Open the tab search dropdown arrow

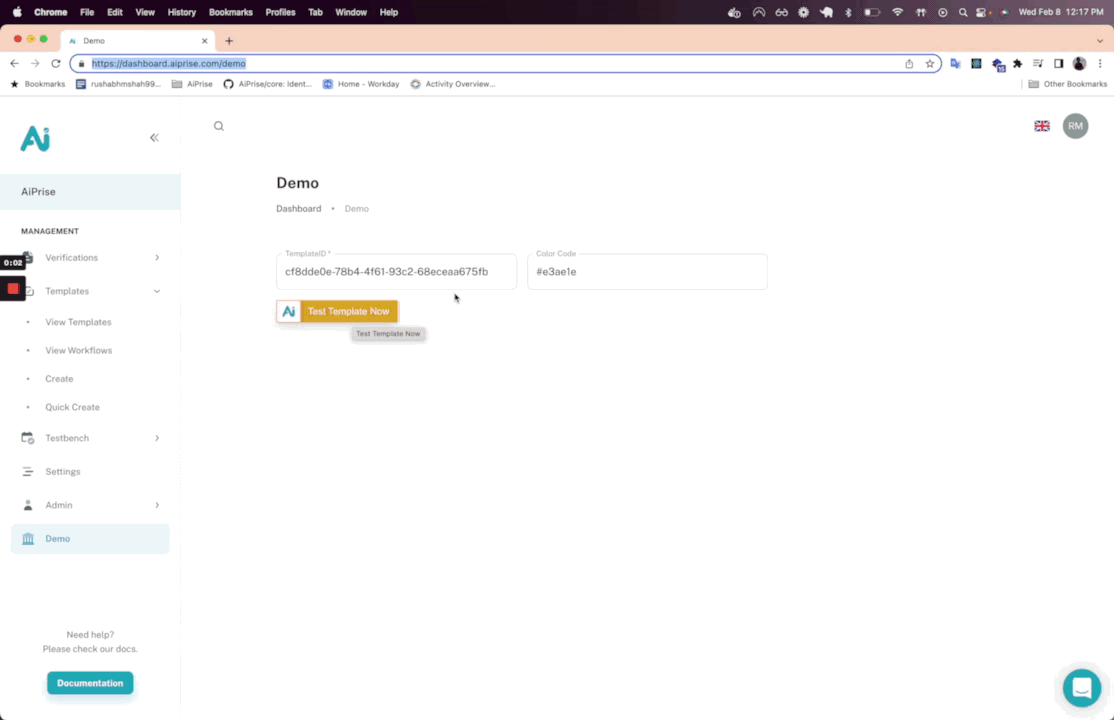pyautogui.click(x=1100, y=41)
